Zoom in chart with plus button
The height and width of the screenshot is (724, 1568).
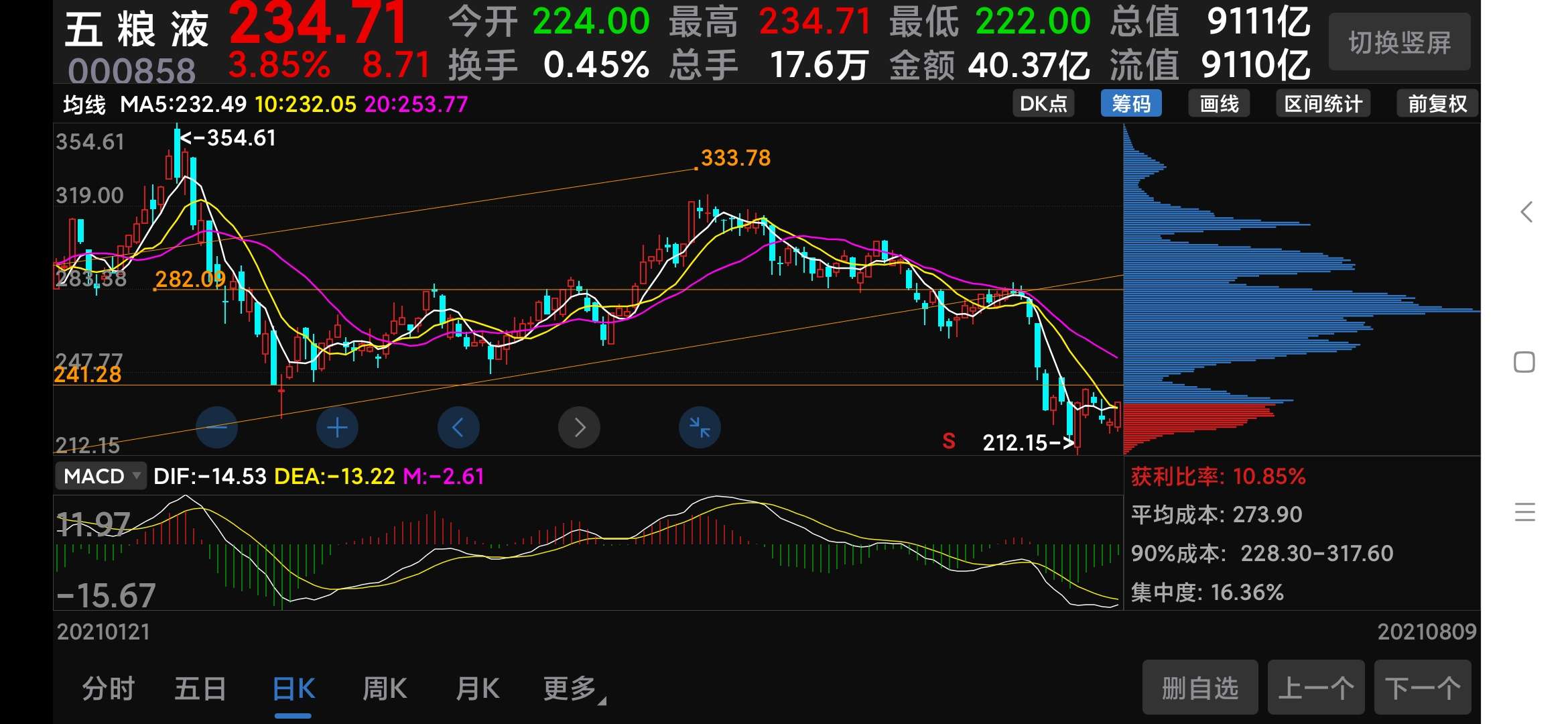point(337,427)
